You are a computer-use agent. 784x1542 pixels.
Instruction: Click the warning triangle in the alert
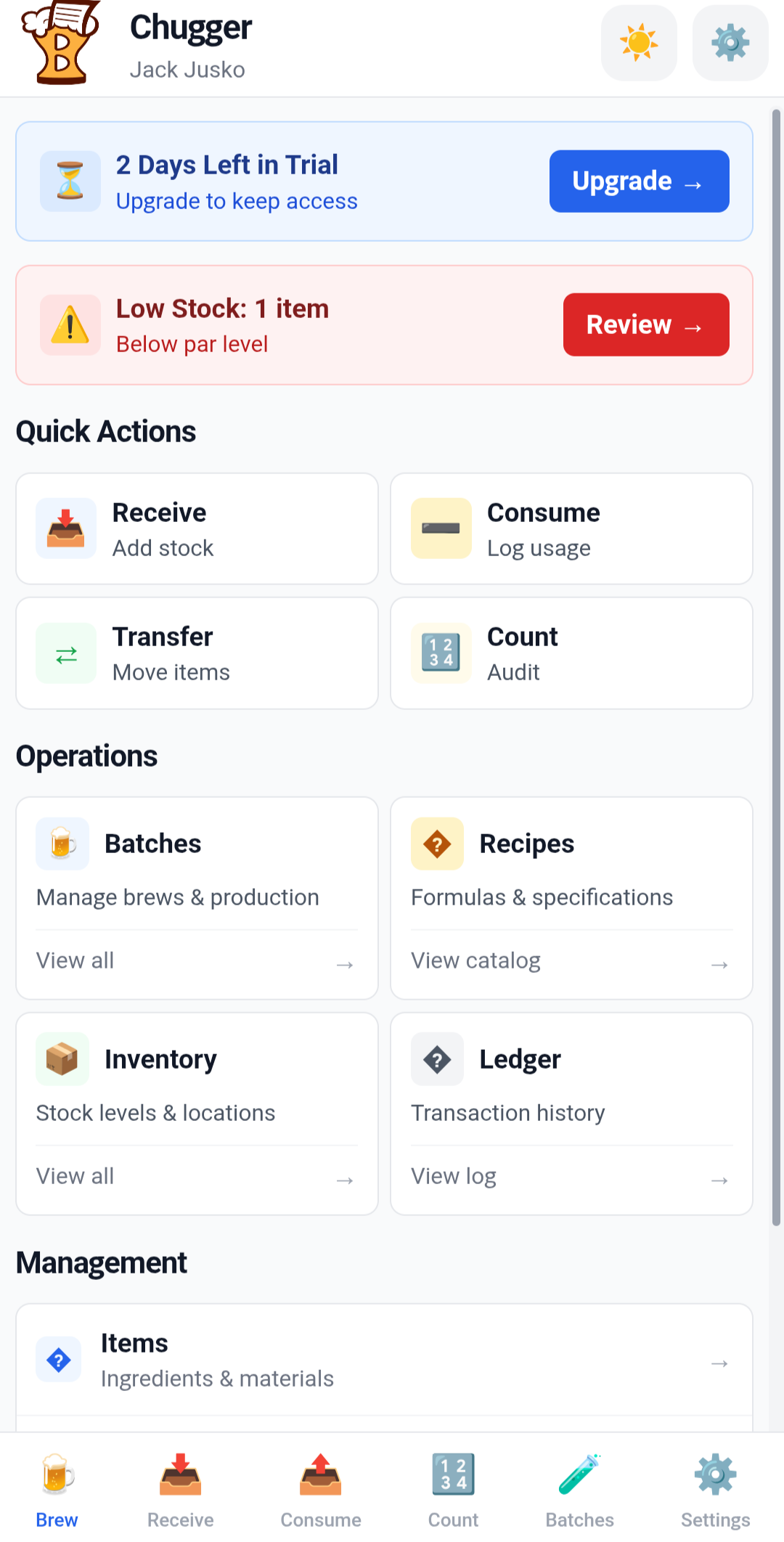pos(70,325)
